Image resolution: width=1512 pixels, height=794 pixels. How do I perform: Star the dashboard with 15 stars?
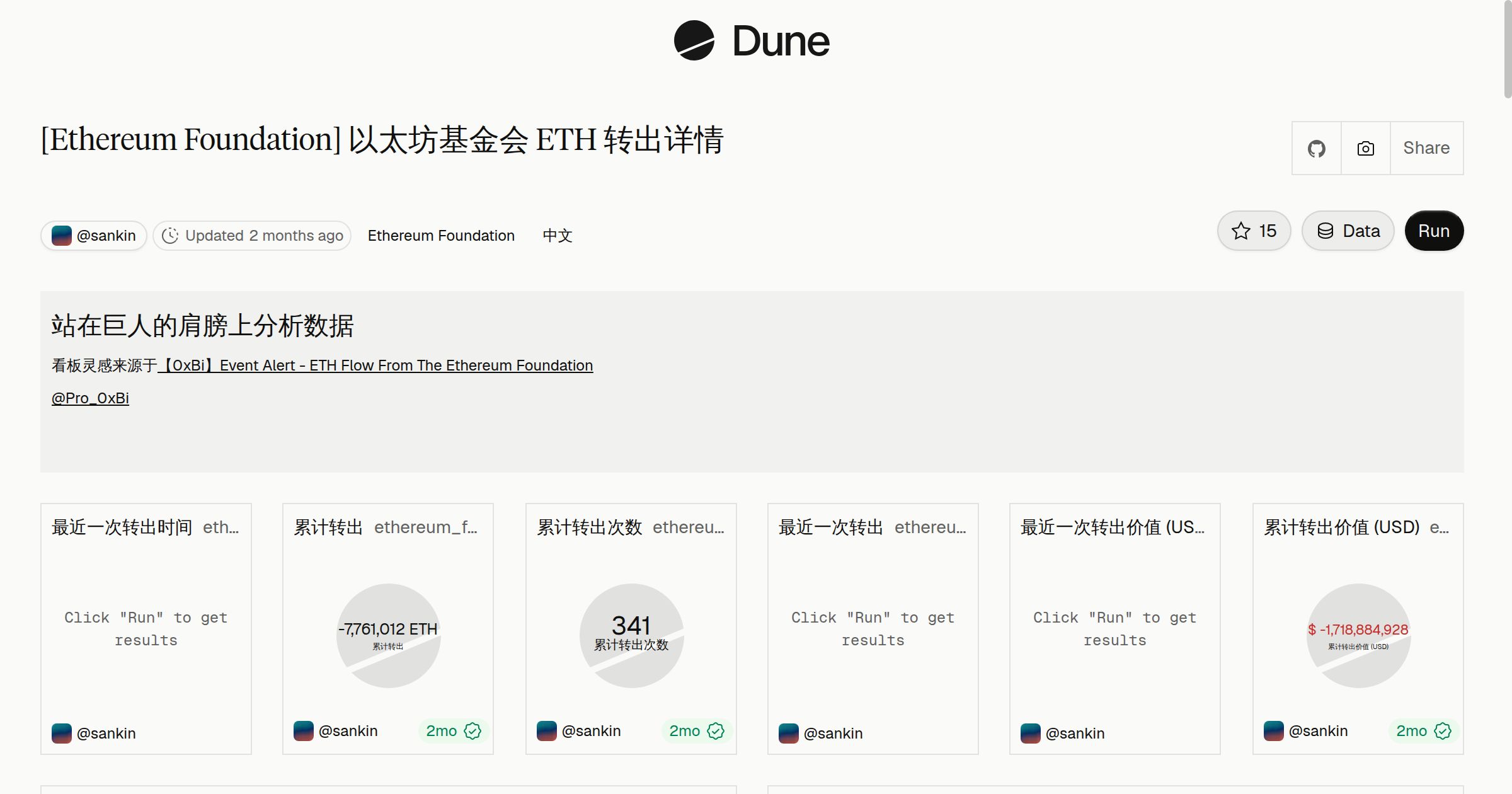pos(1254,231)
